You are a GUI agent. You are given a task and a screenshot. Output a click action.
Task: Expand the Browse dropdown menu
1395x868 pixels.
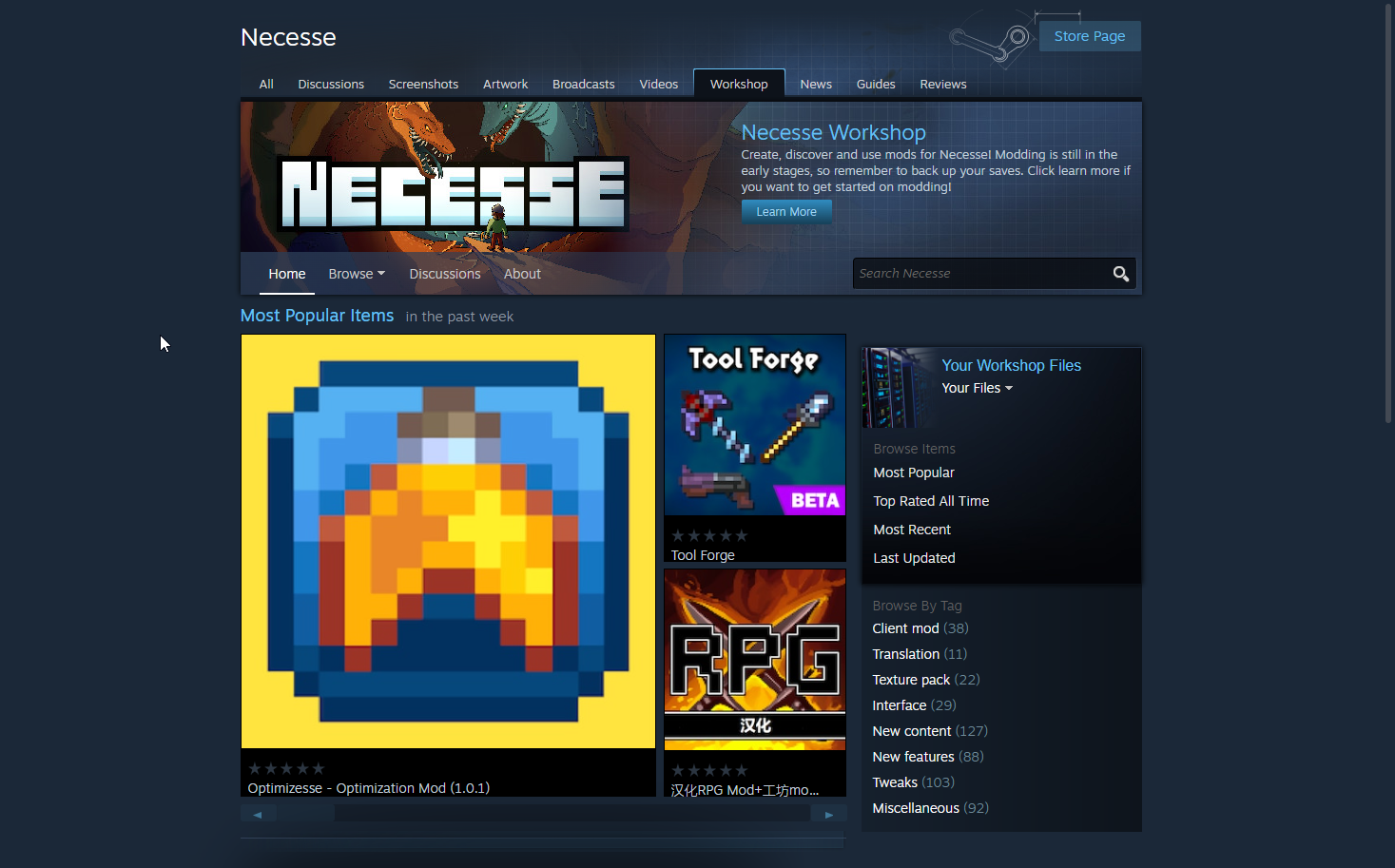click(357, 274)
